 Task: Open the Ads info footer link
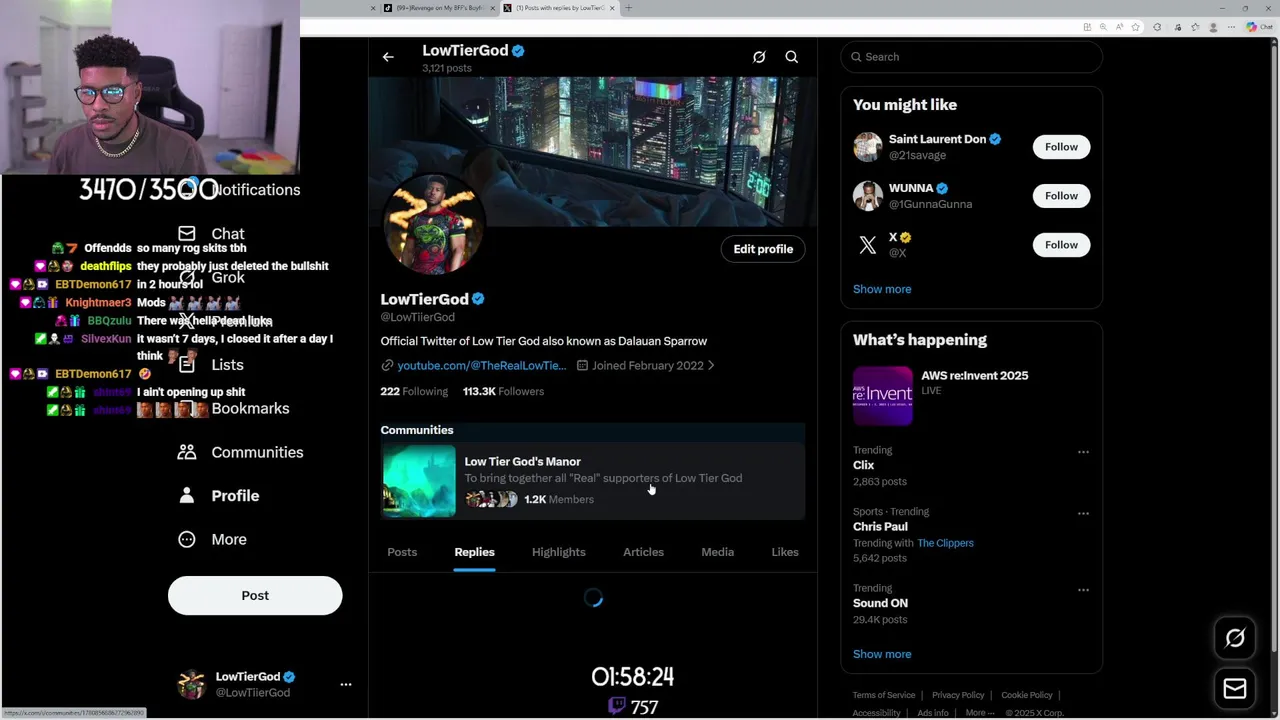(933, 713)
